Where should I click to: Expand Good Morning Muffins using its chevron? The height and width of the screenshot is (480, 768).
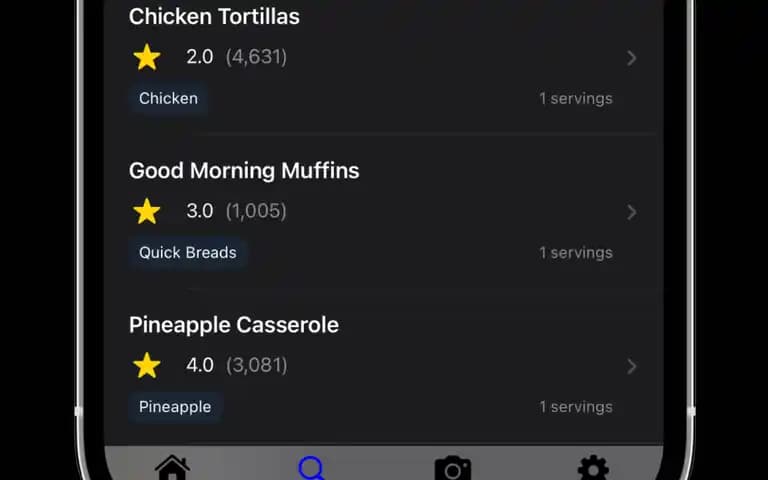coord(632,212)
